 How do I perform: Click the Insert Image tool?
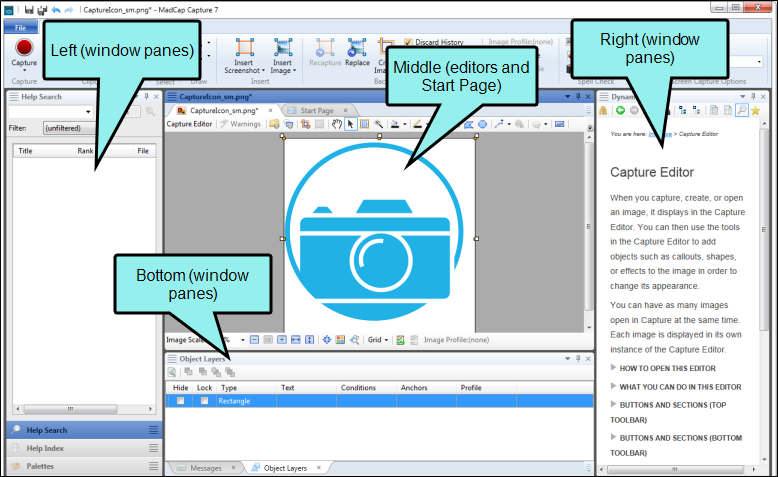pyautogui.click(x=283, y=56)
